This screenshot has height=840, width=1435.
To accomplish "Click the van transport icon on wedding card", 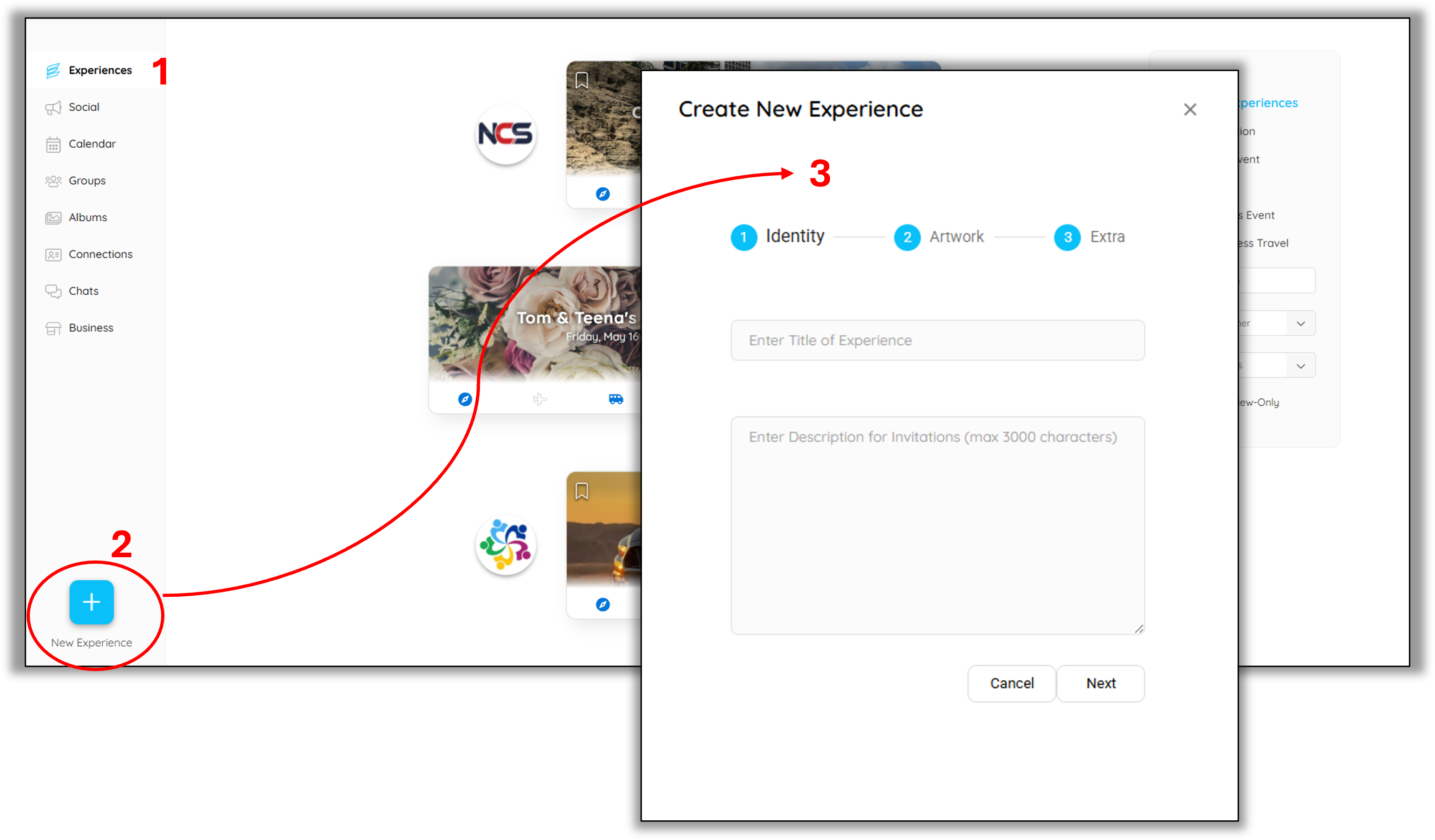I will pos(616,399).
